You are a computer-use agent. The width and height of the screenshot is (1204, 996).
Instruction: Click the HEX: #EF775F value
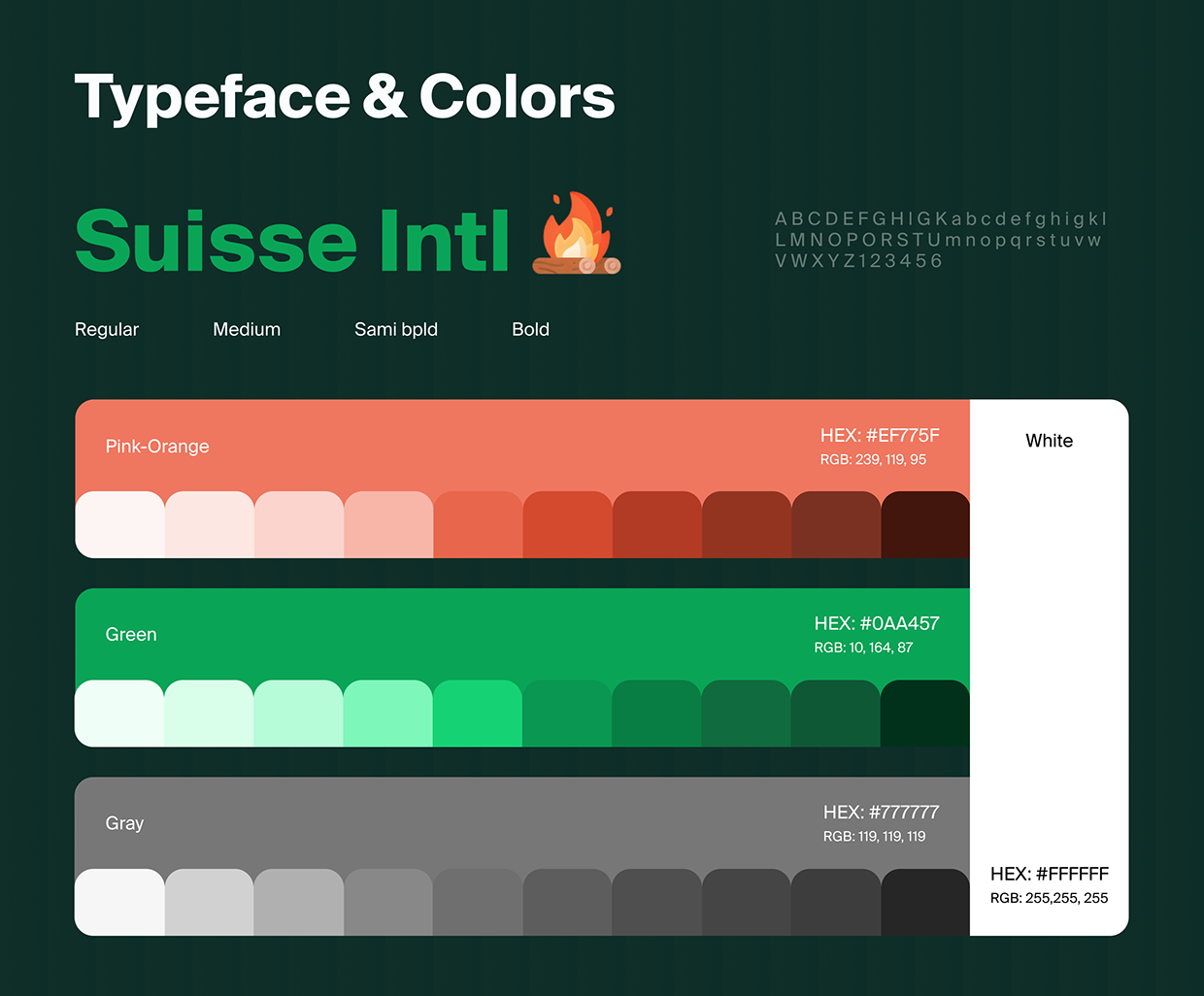click(880, 435)
